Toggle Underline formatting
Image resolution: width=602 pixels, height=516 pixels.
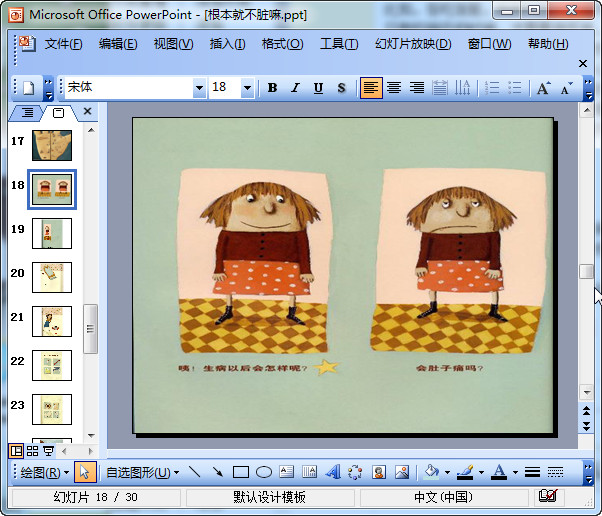pyautogui.click(x=318, y=88)
